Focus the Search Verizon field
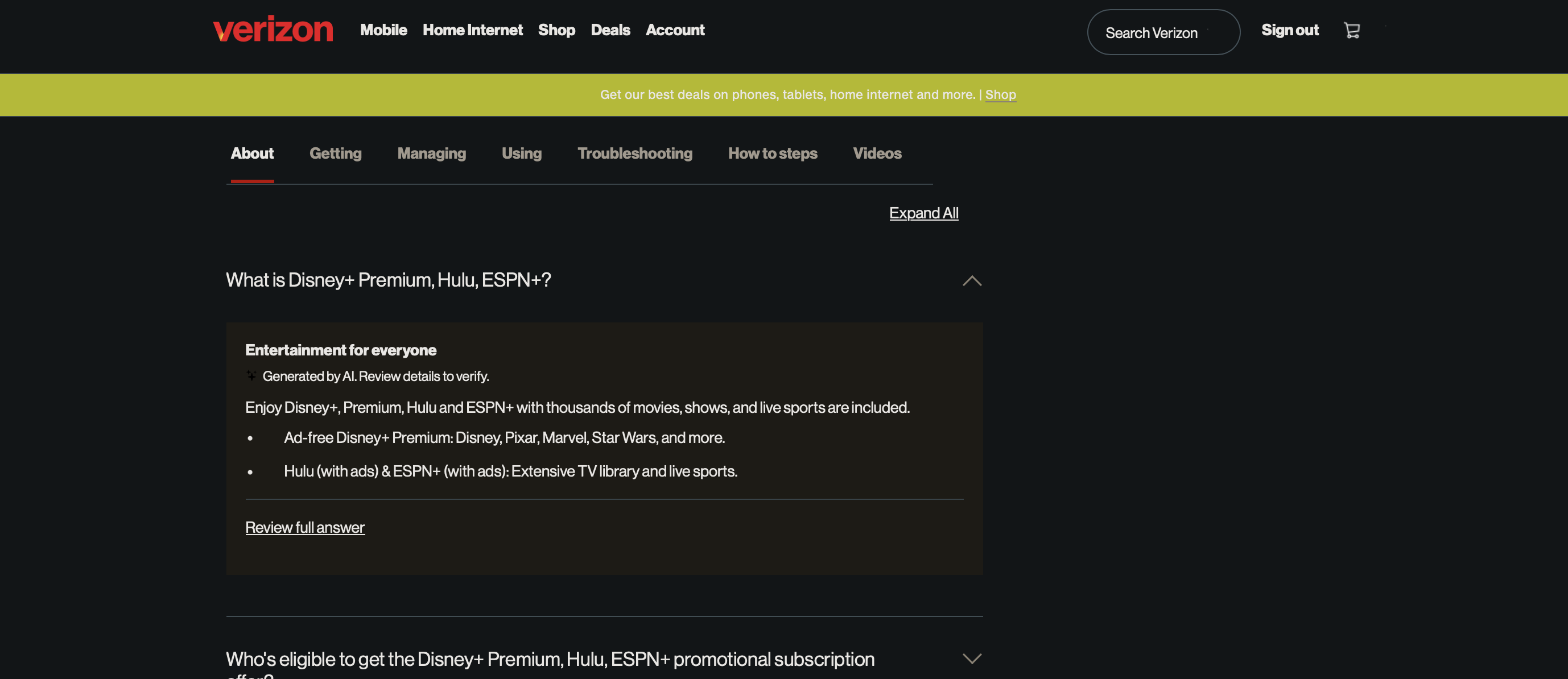The image size is (1568, 679). coord(1163,32)
